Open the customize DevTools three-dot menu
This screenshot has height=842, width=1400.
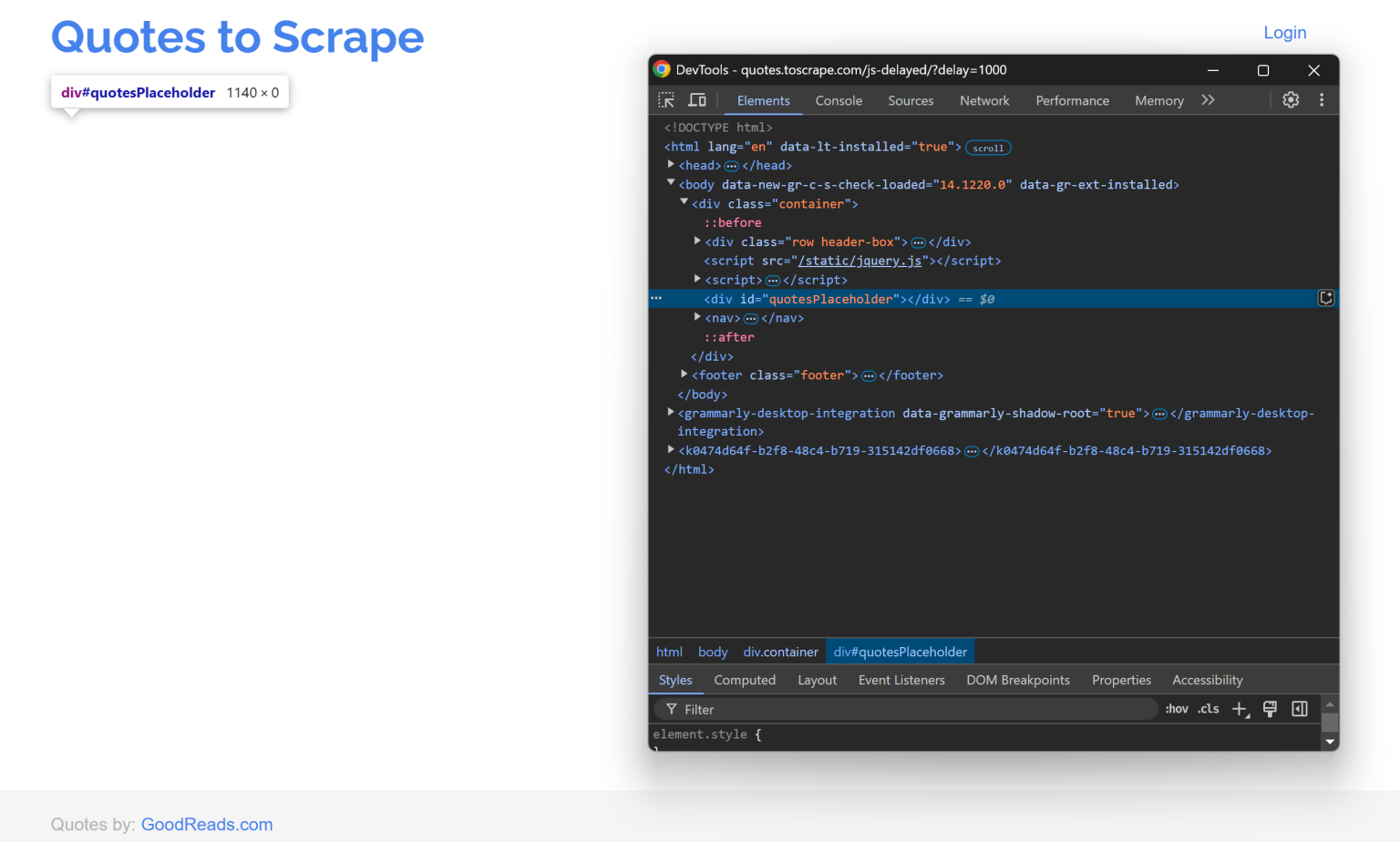(x=1322, y=100)
